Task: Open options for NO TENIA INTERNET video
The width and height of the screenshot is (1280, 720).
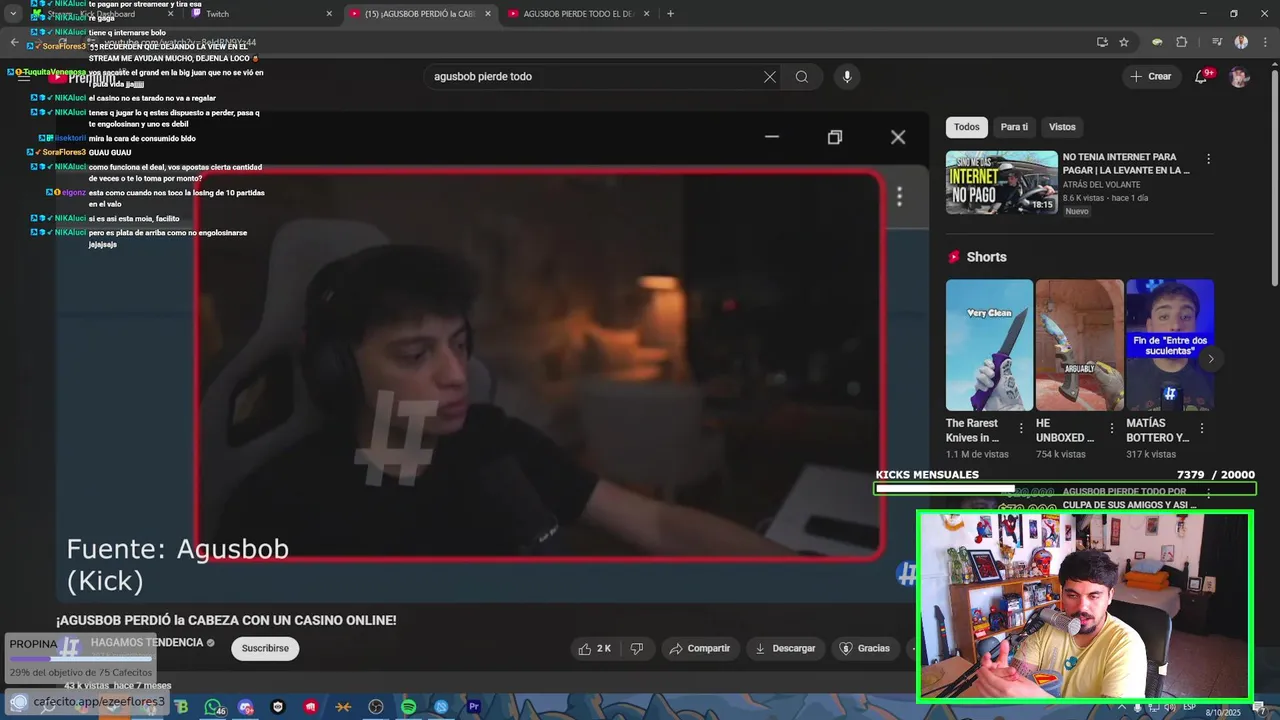Action: pyautogui.click(x=1208, y=159)
